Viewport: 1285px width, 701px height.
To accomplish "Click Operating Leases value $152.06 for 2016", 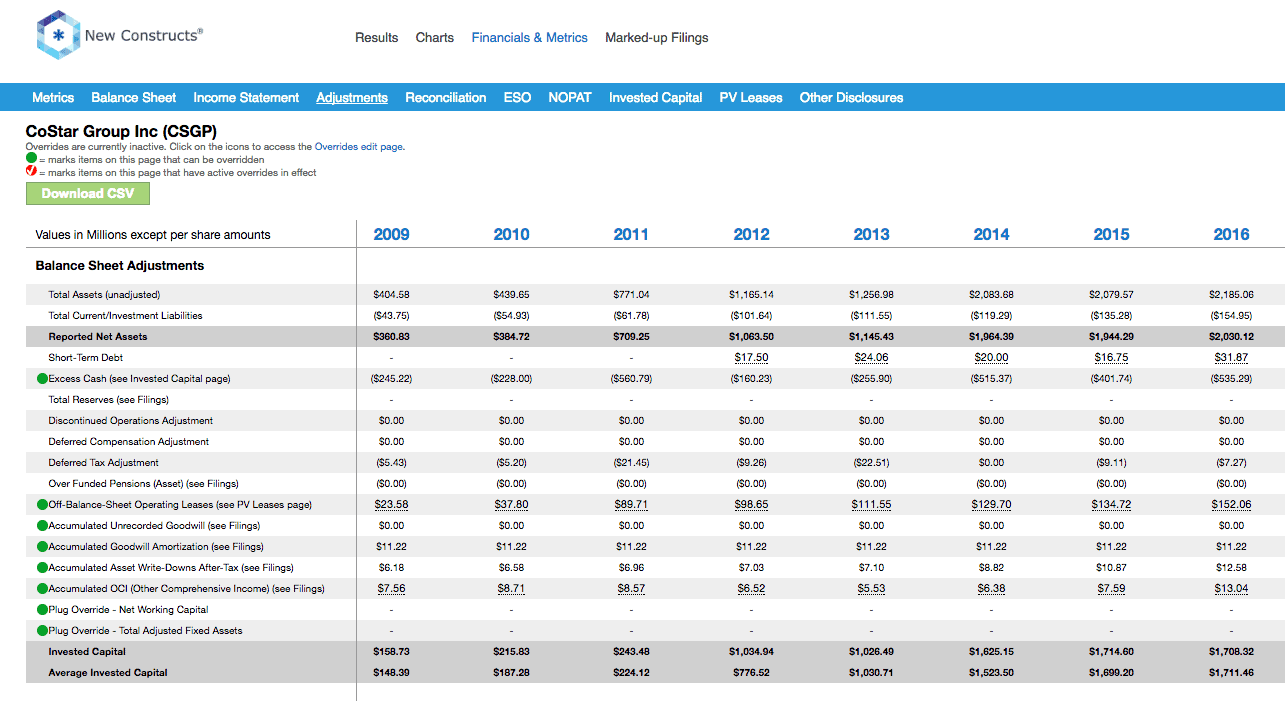I will pyautogui.click(x=1231, y=505).
